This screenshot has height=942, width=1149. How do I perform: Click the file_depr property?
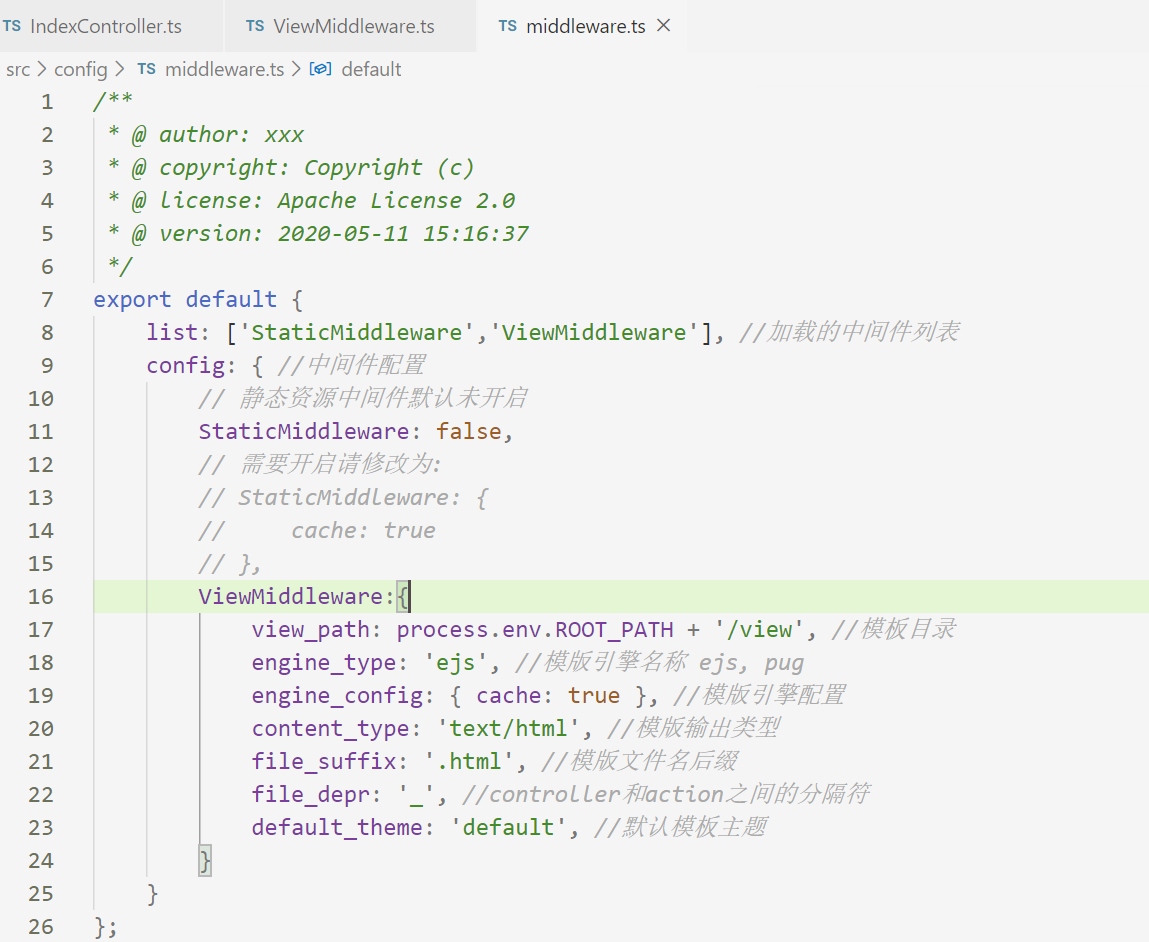tap(311, 795)
